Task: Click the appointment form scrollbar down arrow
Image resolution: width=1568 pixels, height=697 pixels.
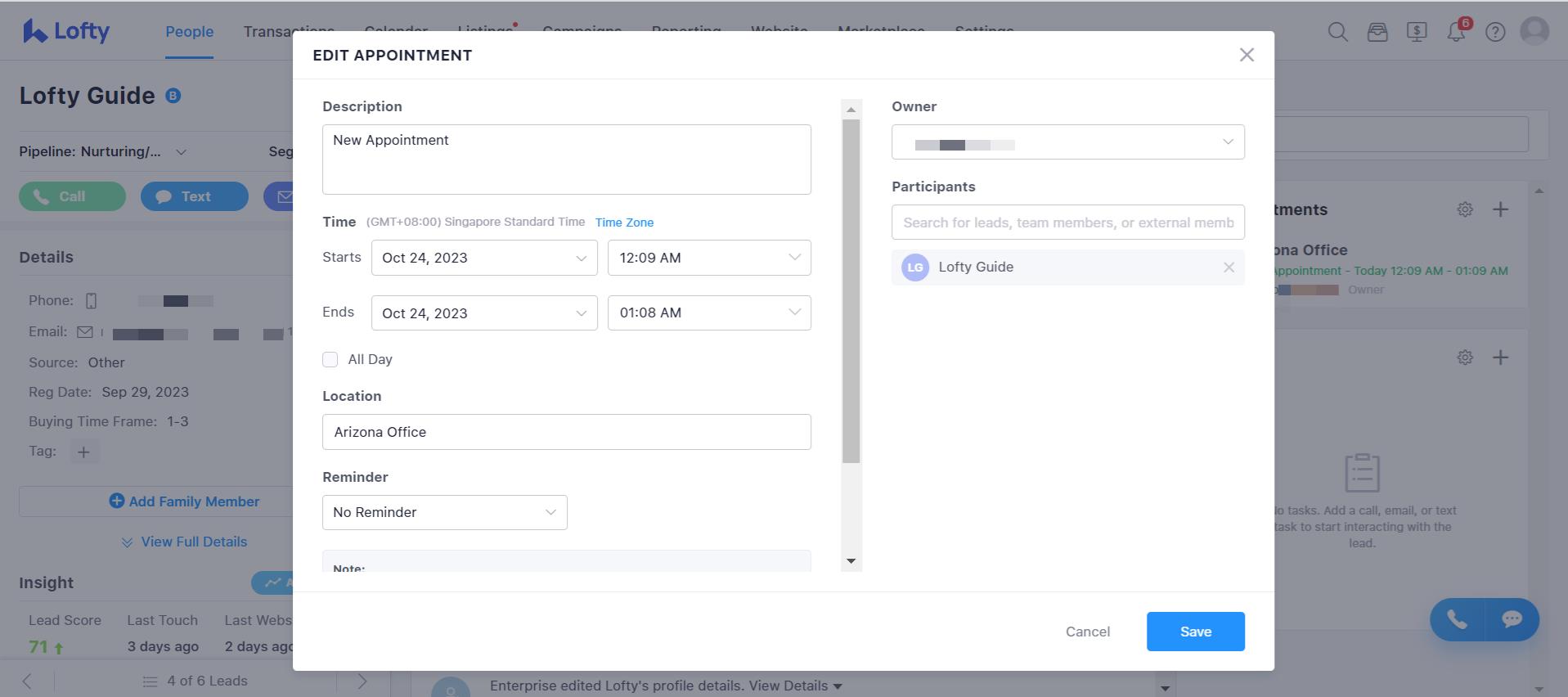Action: 851,561
